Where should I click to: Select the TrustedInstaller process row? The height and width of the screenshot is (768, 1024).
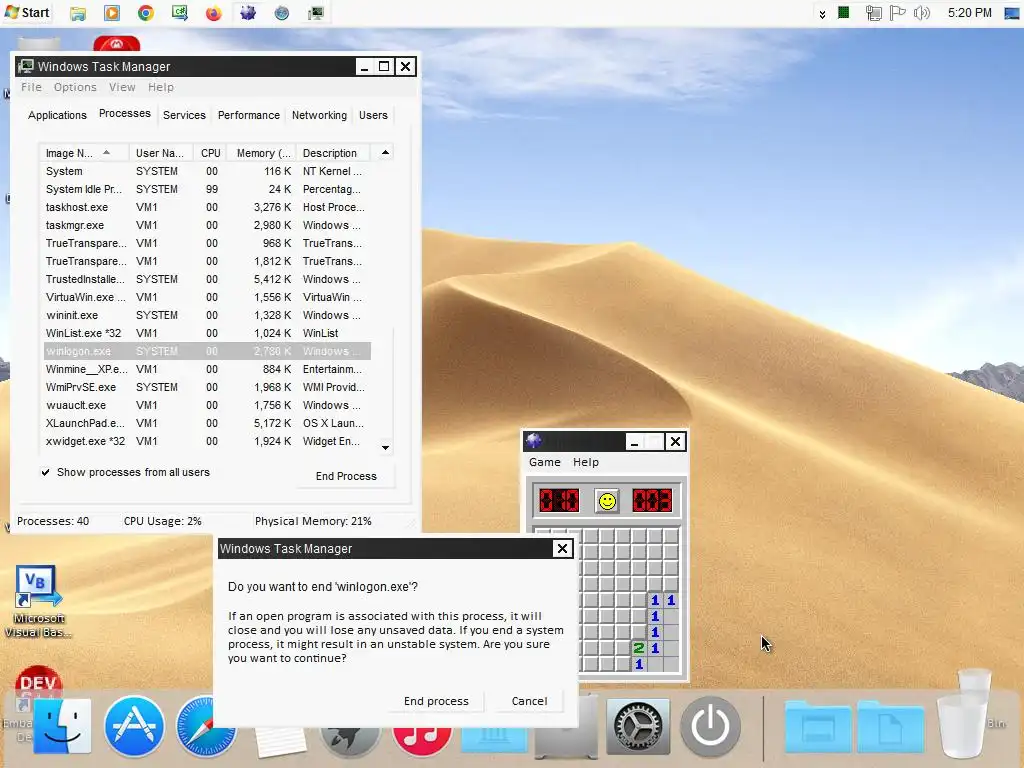click(x=207, y=279)
